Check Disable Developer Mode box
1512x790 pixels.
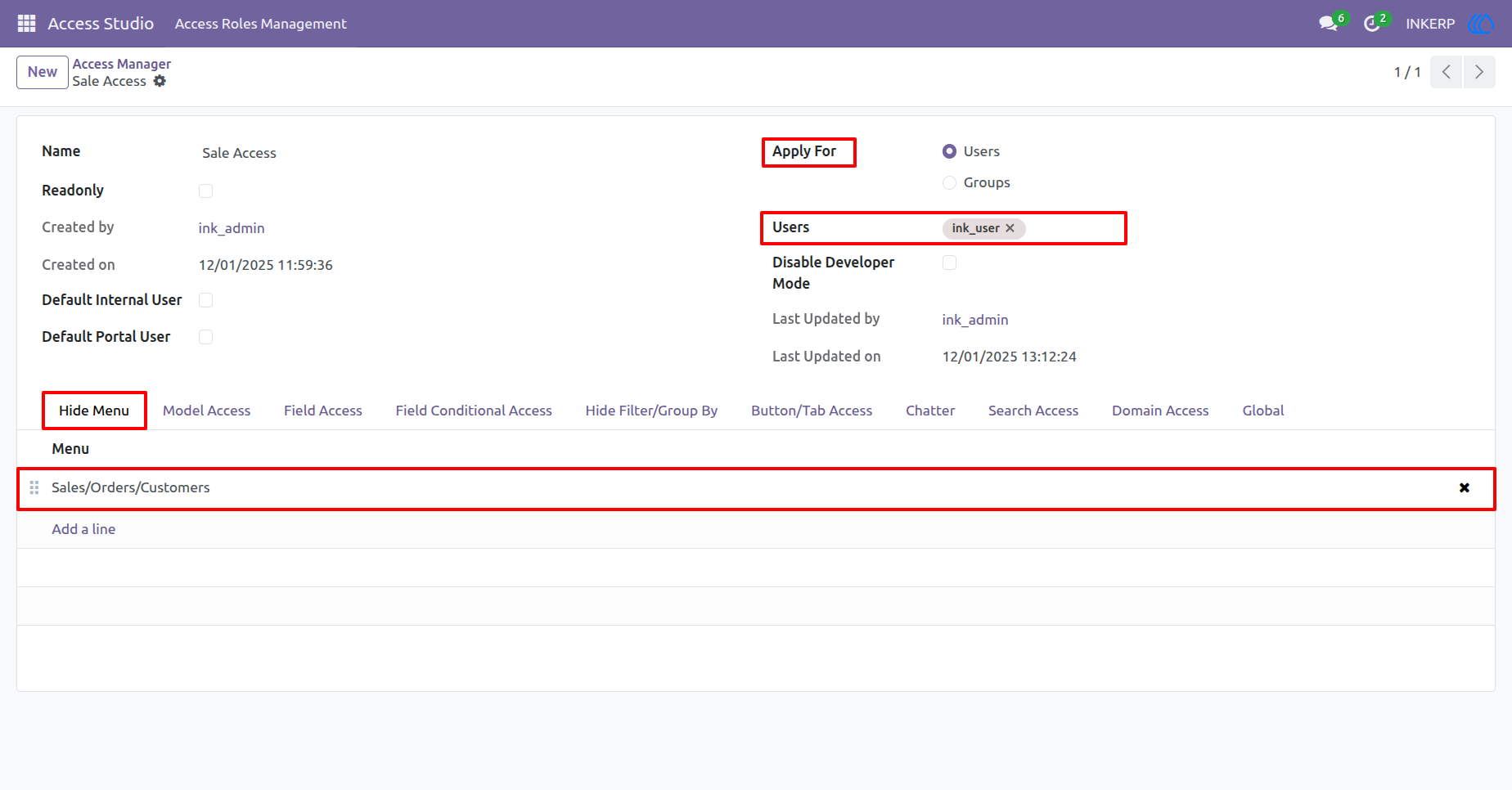949,263
